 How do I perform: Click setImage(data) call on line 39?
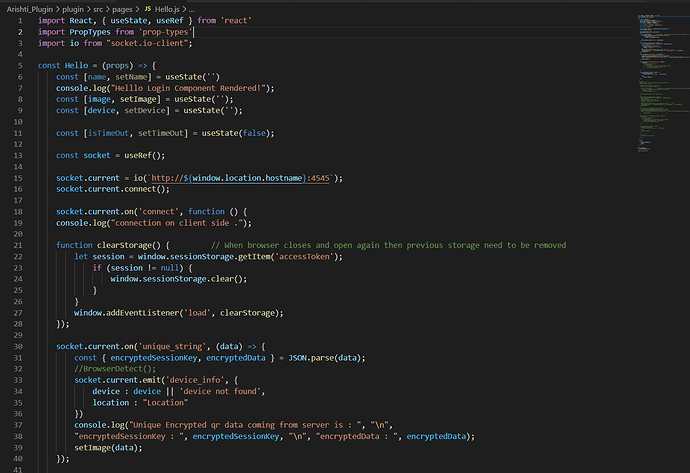pyautogui.click(x=106, y=447)
